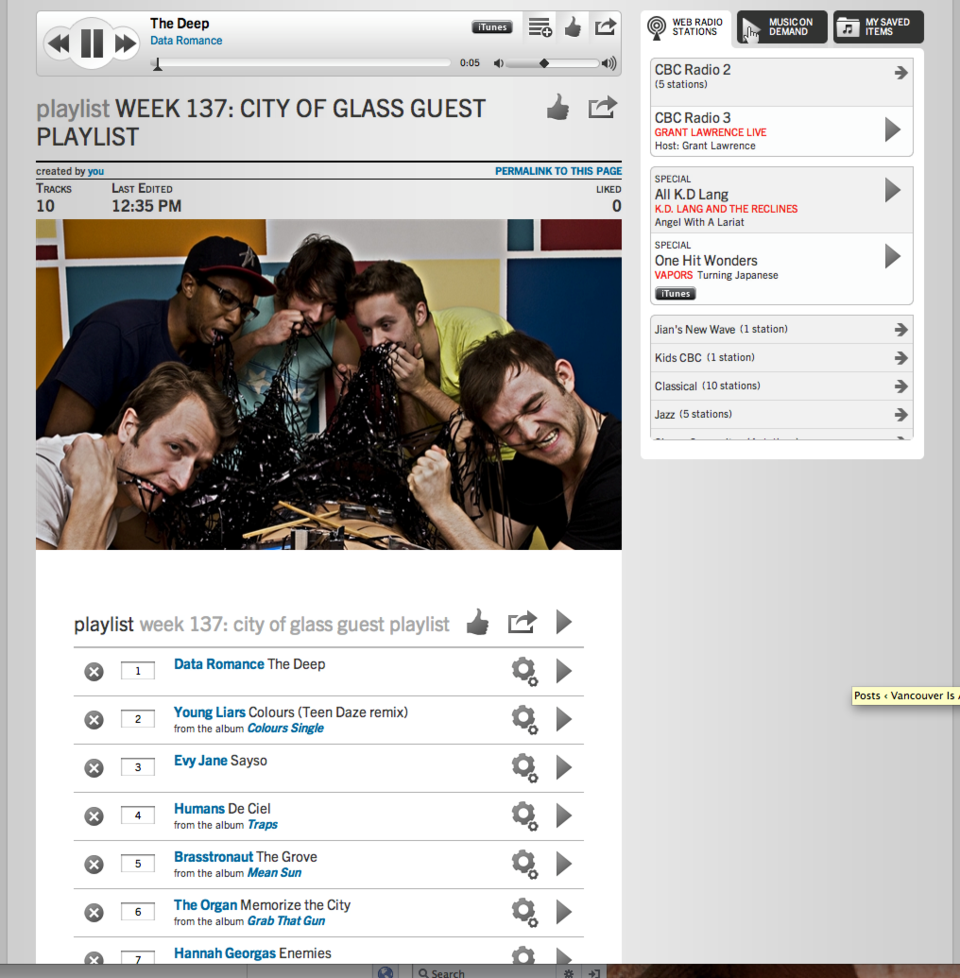
Task: Skip forward to the next track
Action: tap(125, 44)
